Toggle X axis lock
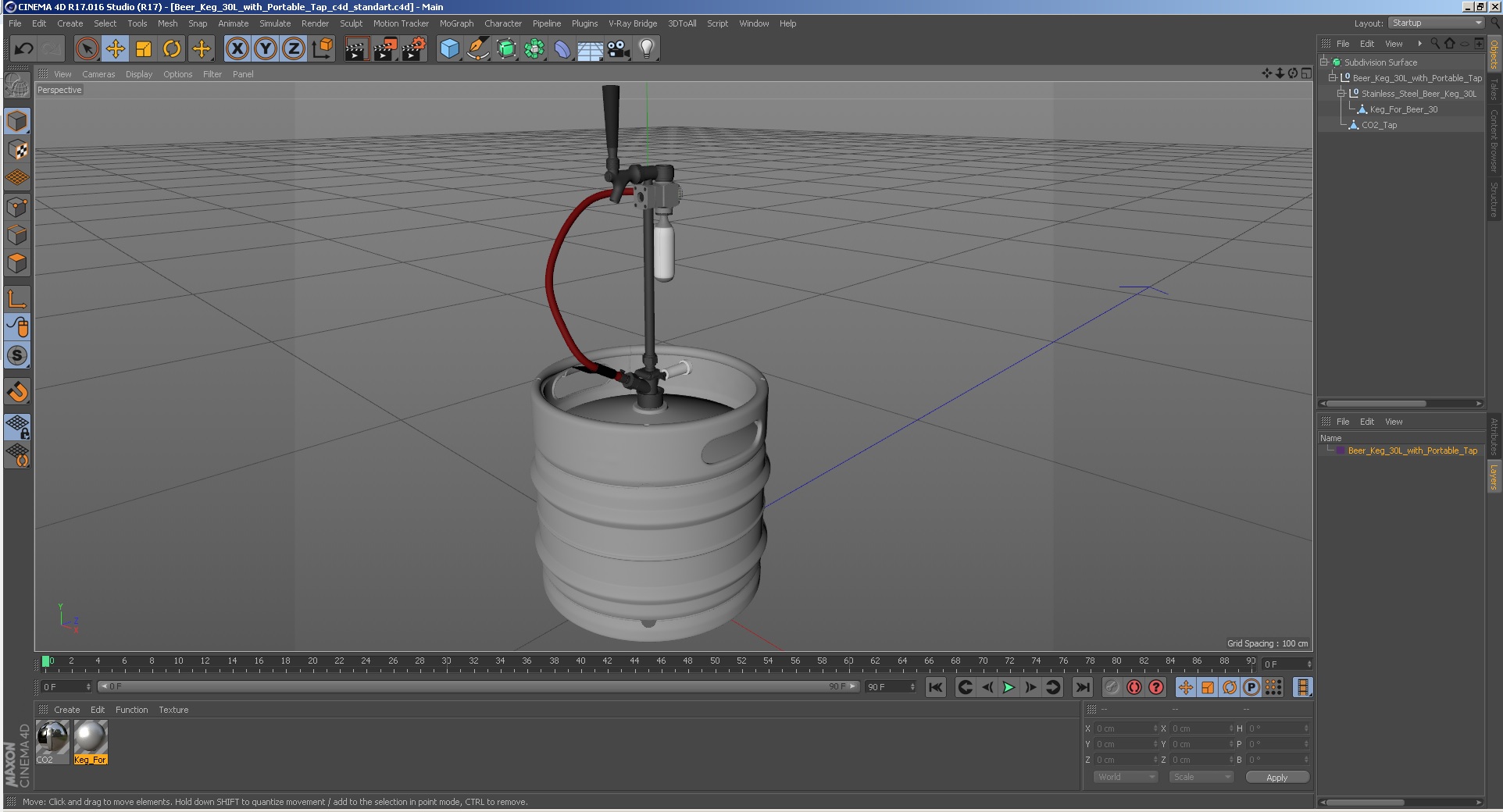This screenshot has height=812, width=1503. click(x=237, y=49)
